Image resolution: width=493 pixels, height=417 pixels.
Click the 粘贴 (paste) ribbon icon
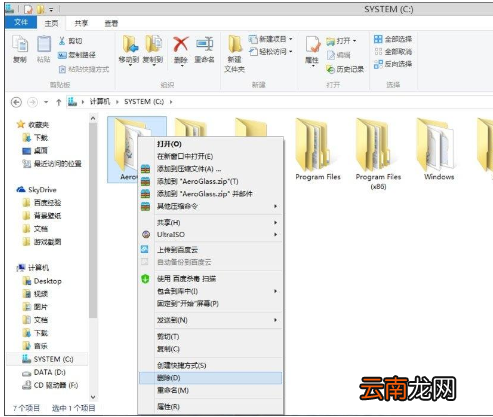[44, 45]
